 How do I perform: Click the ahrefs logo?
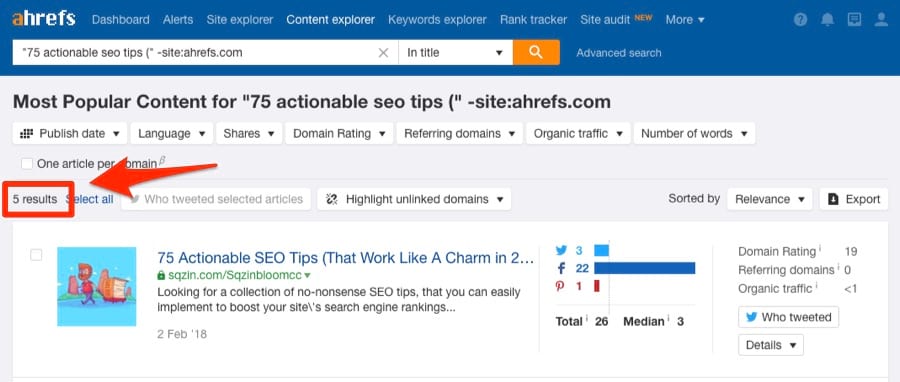[x=44, y=19]
